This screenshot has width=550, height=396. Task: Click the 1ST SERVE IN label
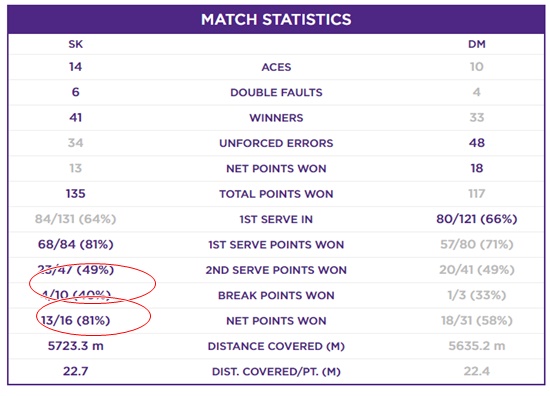(x=276, y=220)
